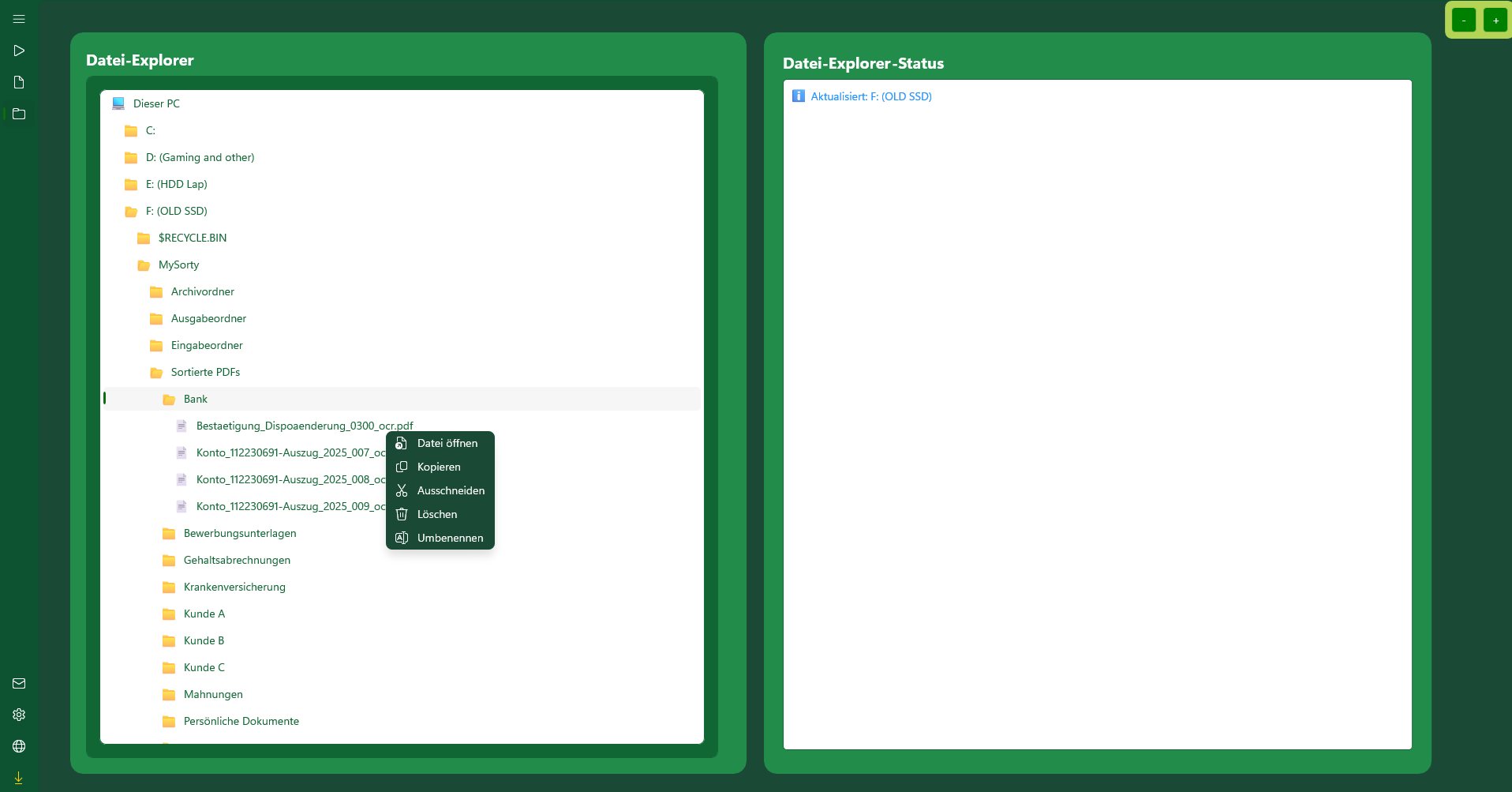The width and height of the screenshot is (1512, 792).
Task: Select the folder explorer sidebar icon
Action: pyautogui.click(x=19, y=114)
